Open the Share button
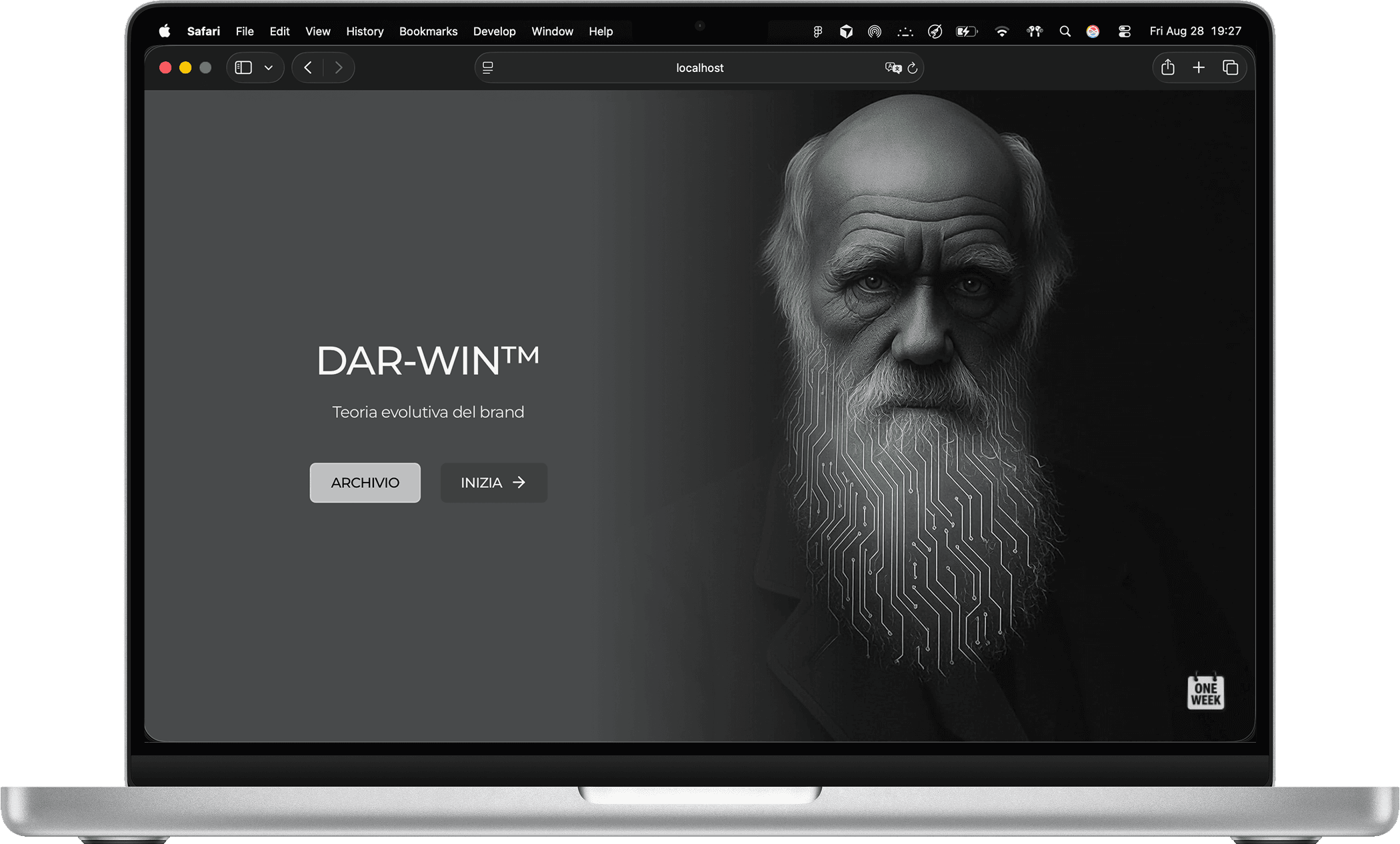Screen dimensions: 1400x844 pyautogui.click(x=1167, y=67)
